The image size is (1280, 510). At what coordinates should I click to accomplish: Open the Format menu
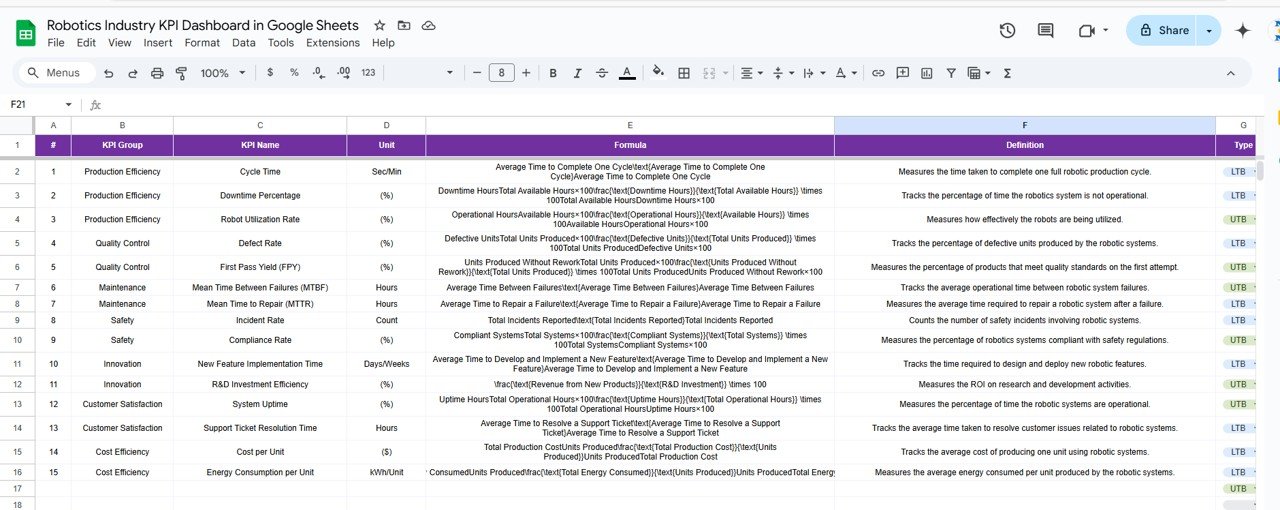pos(202,43)
